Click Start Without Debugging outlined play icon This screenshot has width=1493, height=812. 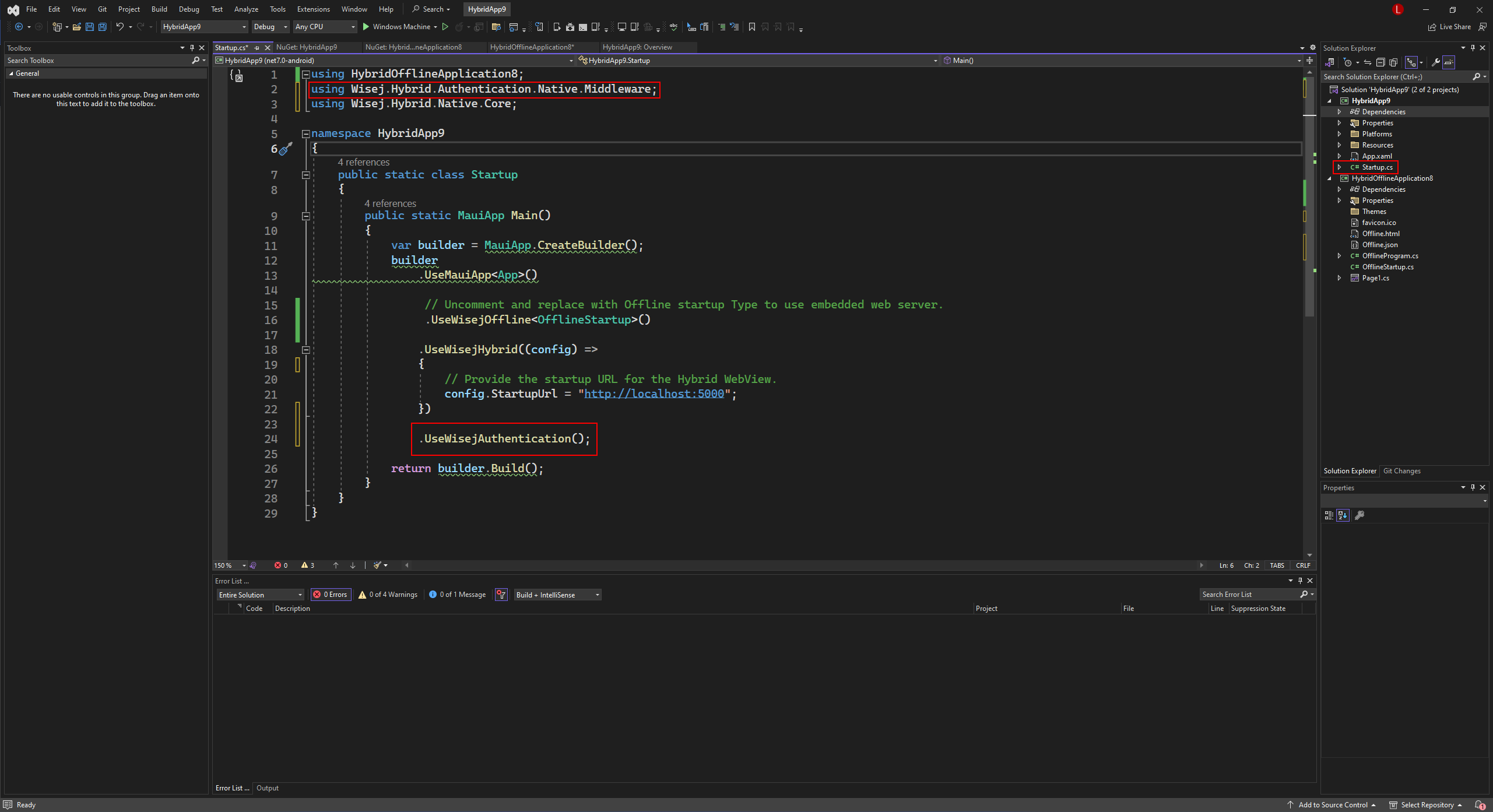pyautogui.click(x=445, y=27)
